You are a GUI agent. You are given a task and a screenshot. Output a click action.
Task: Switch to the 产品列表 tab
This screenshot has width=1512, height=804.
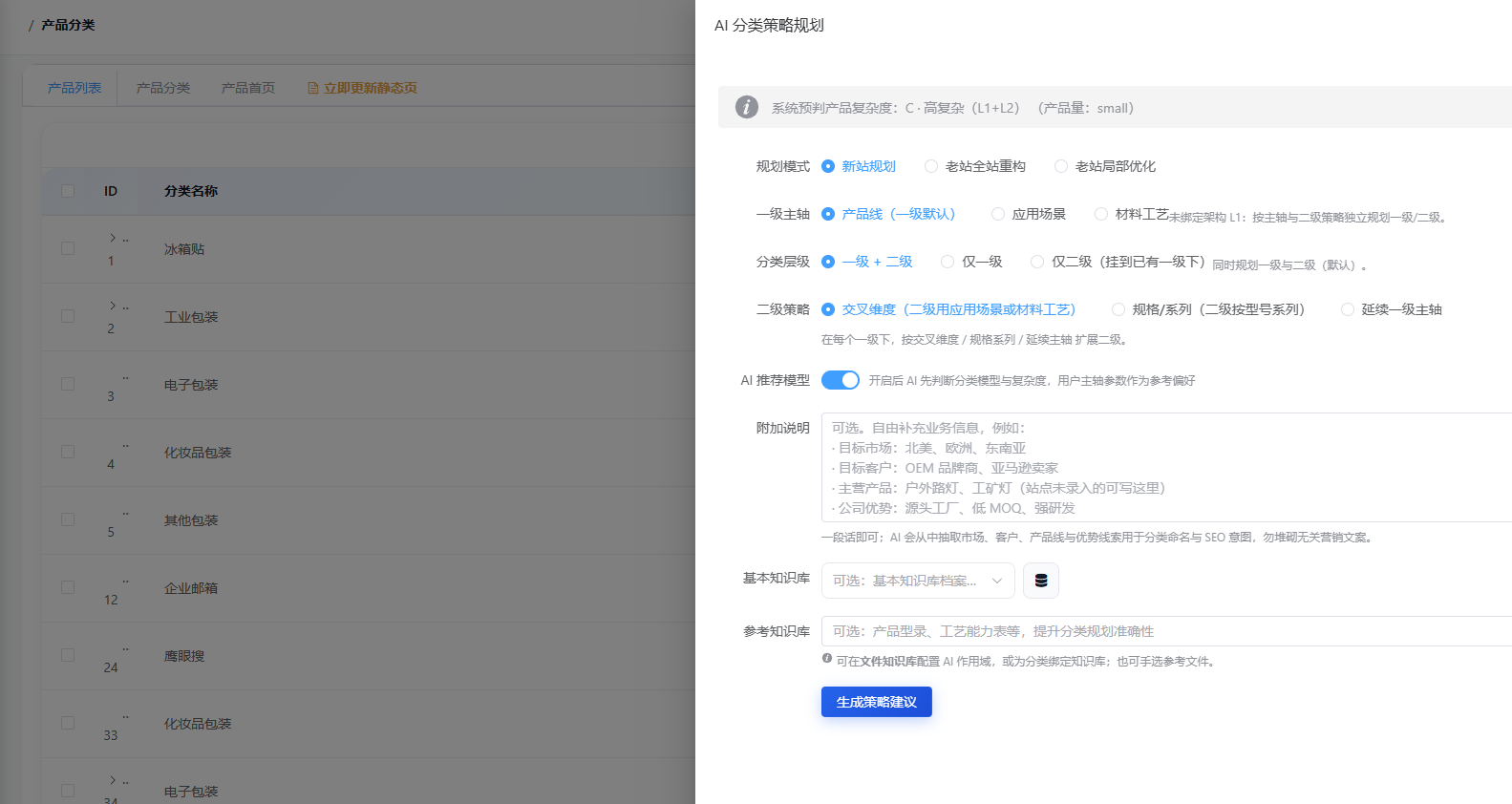[75, 88]
